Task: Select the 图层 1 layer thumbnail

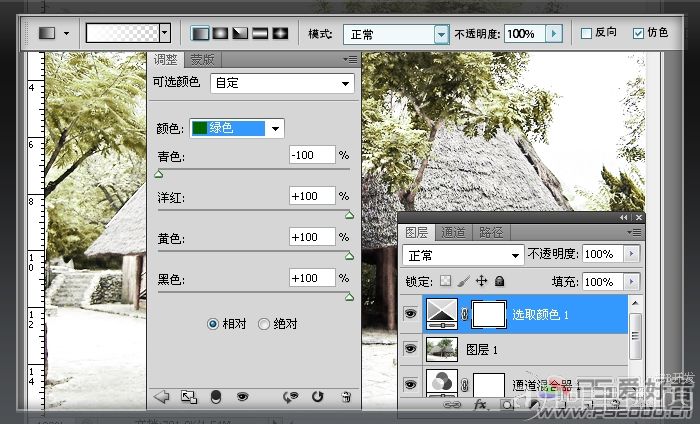Action: coord(442,349)
